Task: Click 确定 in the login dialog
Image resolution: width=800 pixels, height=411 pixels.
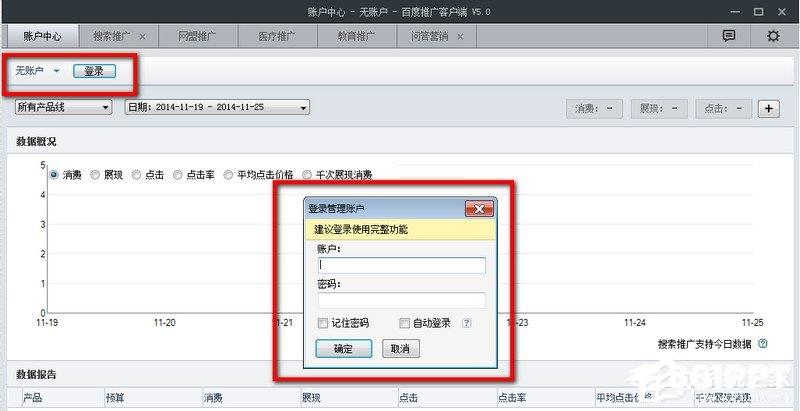Action: pyautogui.click(x=343, y=349)
